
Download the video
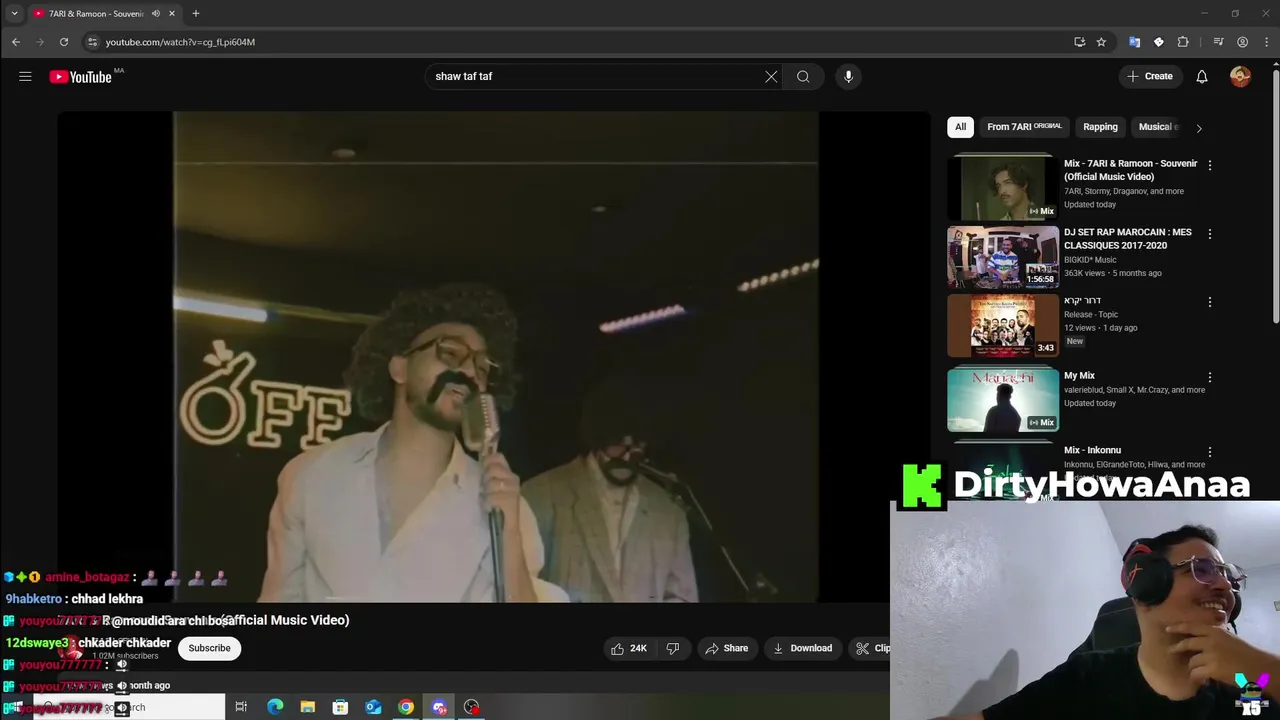point(802,648)
